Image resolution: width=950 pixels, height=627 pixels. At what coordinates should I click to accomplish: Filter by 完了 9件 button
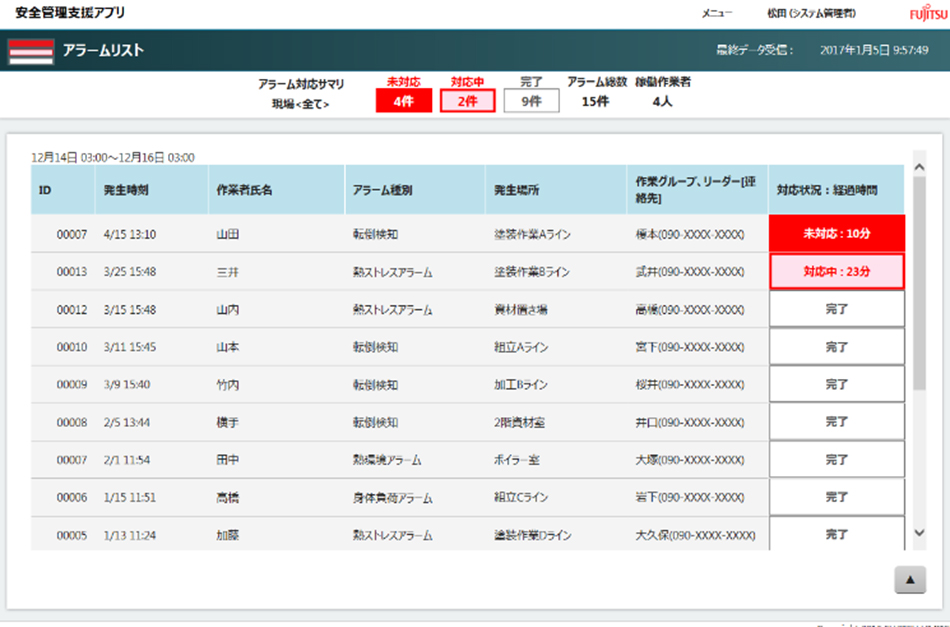(531, 101)
